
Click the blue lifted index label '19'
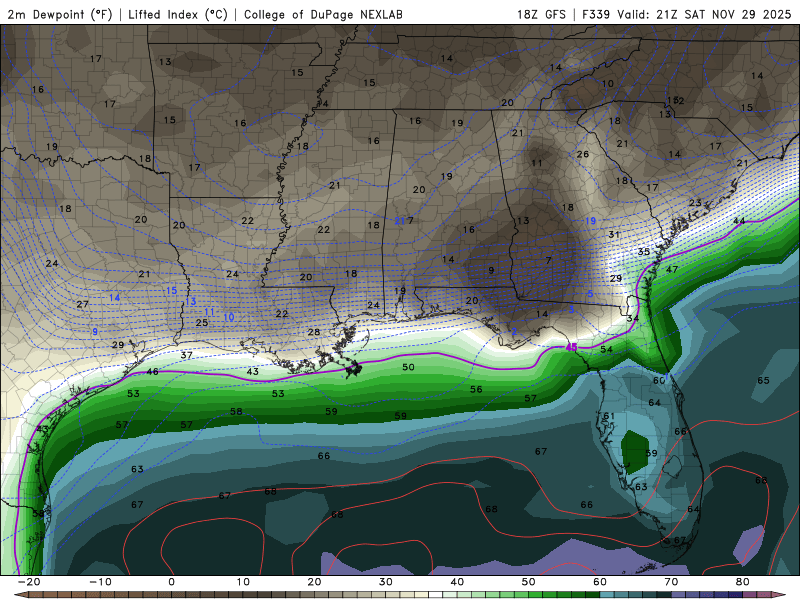click(x=590, y=221)
